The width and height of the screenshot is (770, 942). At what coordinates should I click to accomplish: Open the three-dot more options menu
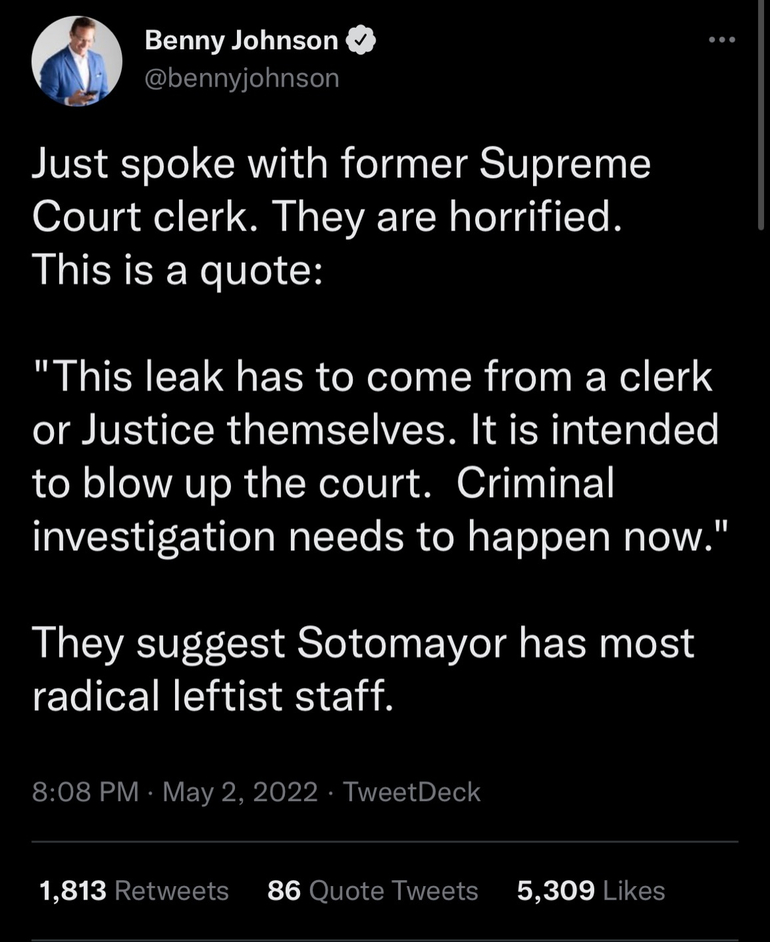point(719,41)
